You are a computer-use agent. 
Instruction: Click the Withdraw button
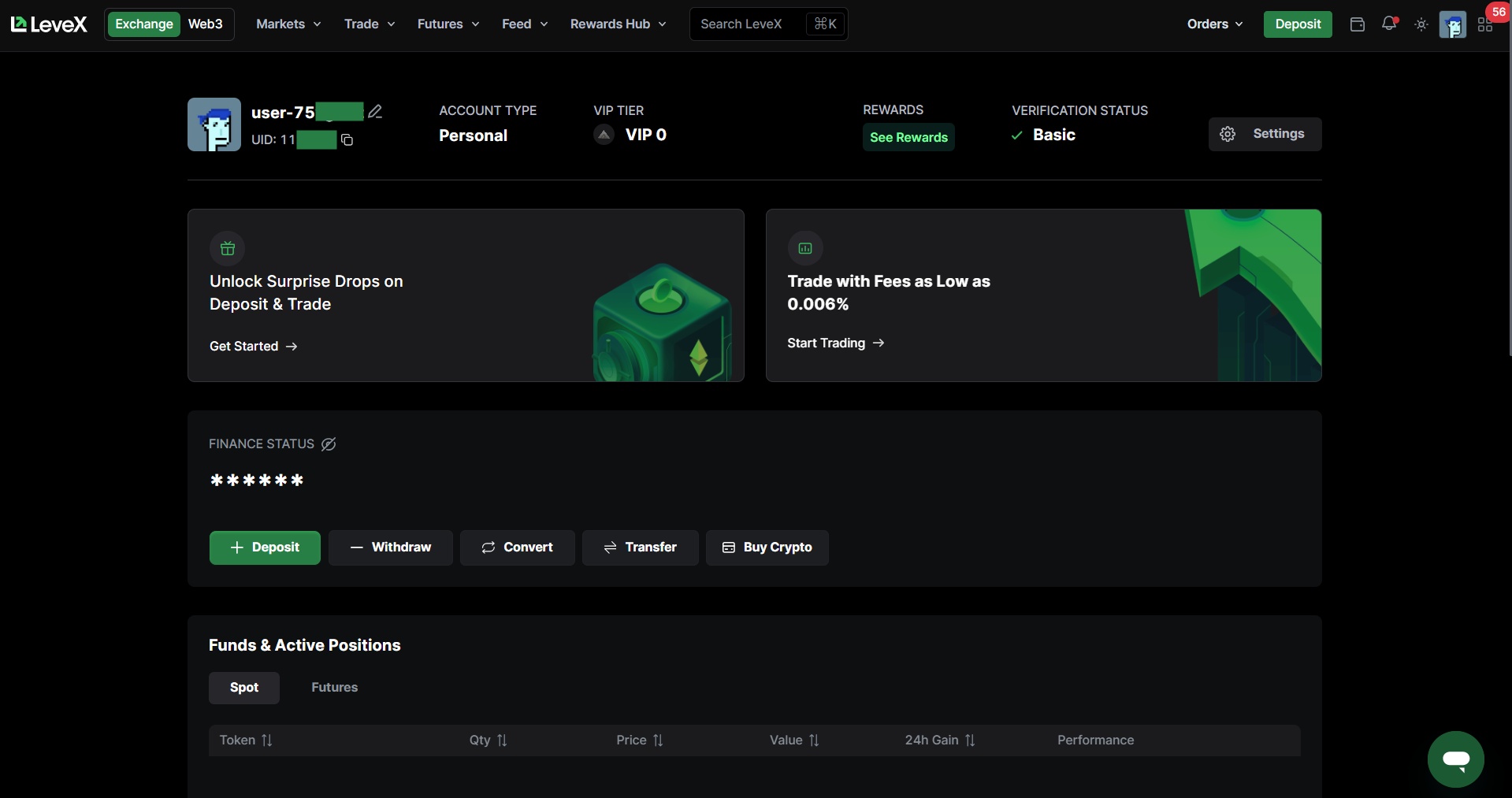[x=391, y=547]
